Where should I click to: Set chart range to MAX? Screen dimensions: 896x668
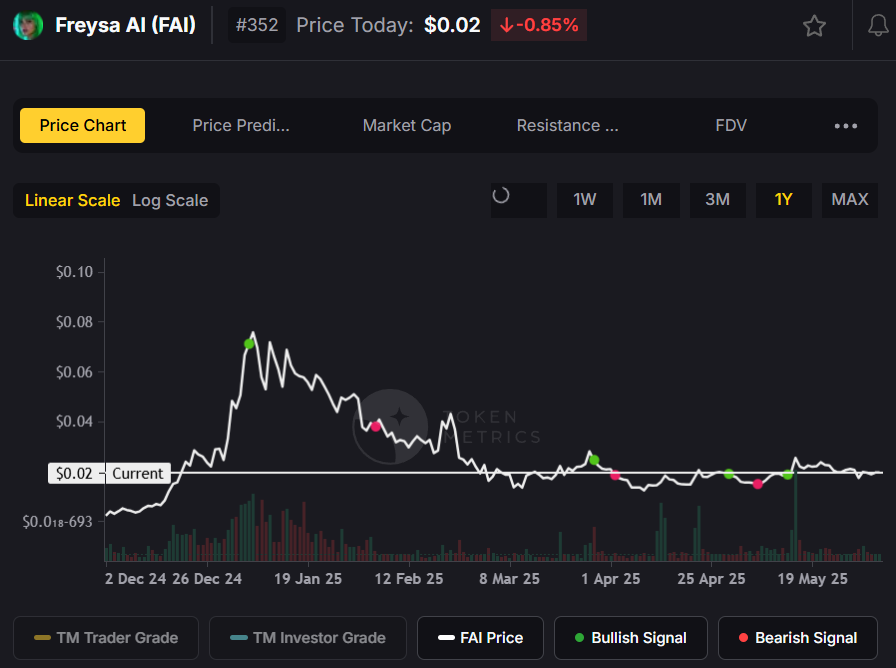850,199
